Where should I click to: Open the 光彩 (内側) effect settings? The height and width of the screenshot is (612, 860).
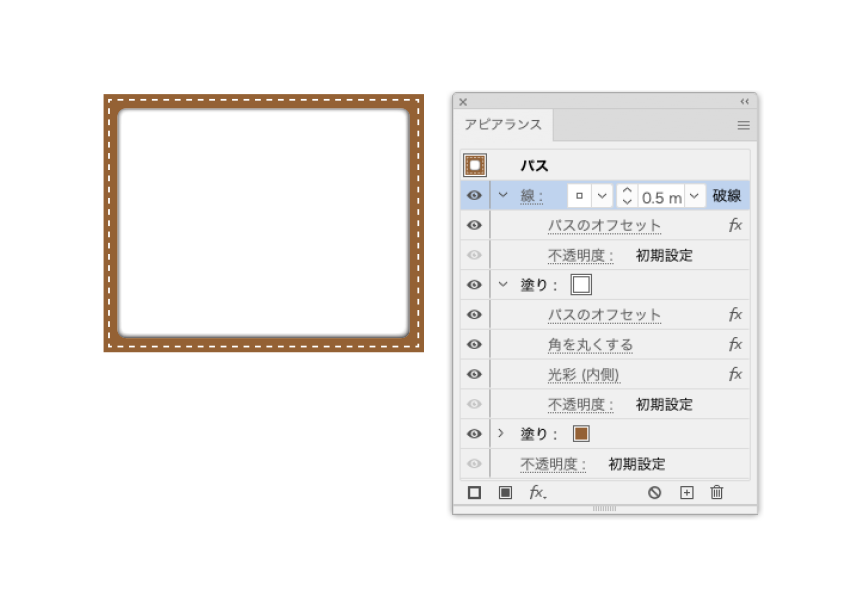[583, 375]
